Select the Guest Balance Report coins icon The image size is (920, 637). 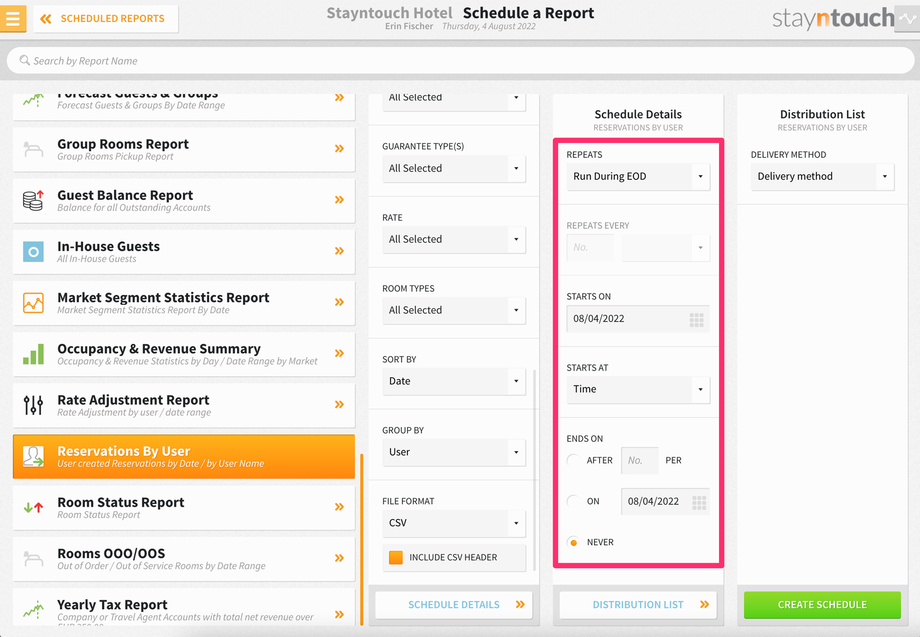tap(33, 200)
